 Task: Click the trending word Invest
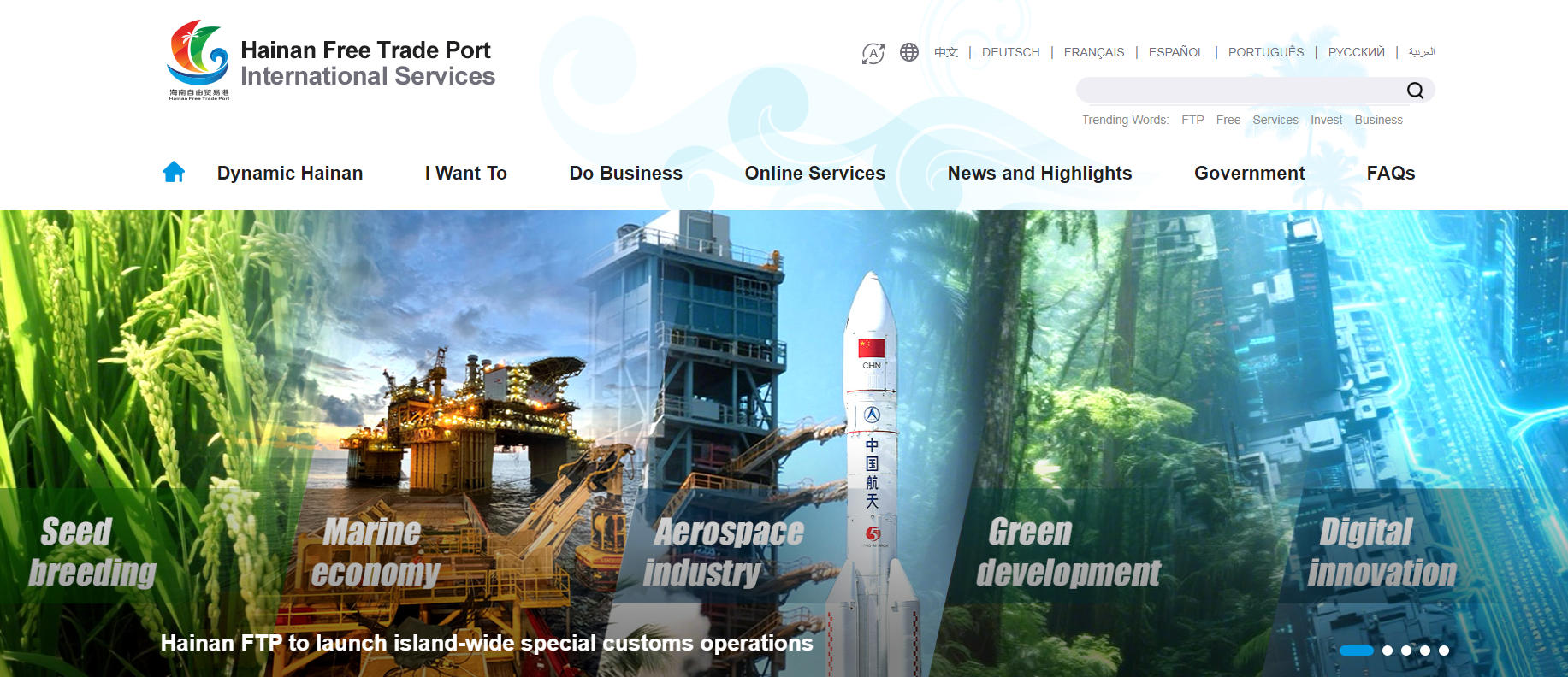point(1326,120)
